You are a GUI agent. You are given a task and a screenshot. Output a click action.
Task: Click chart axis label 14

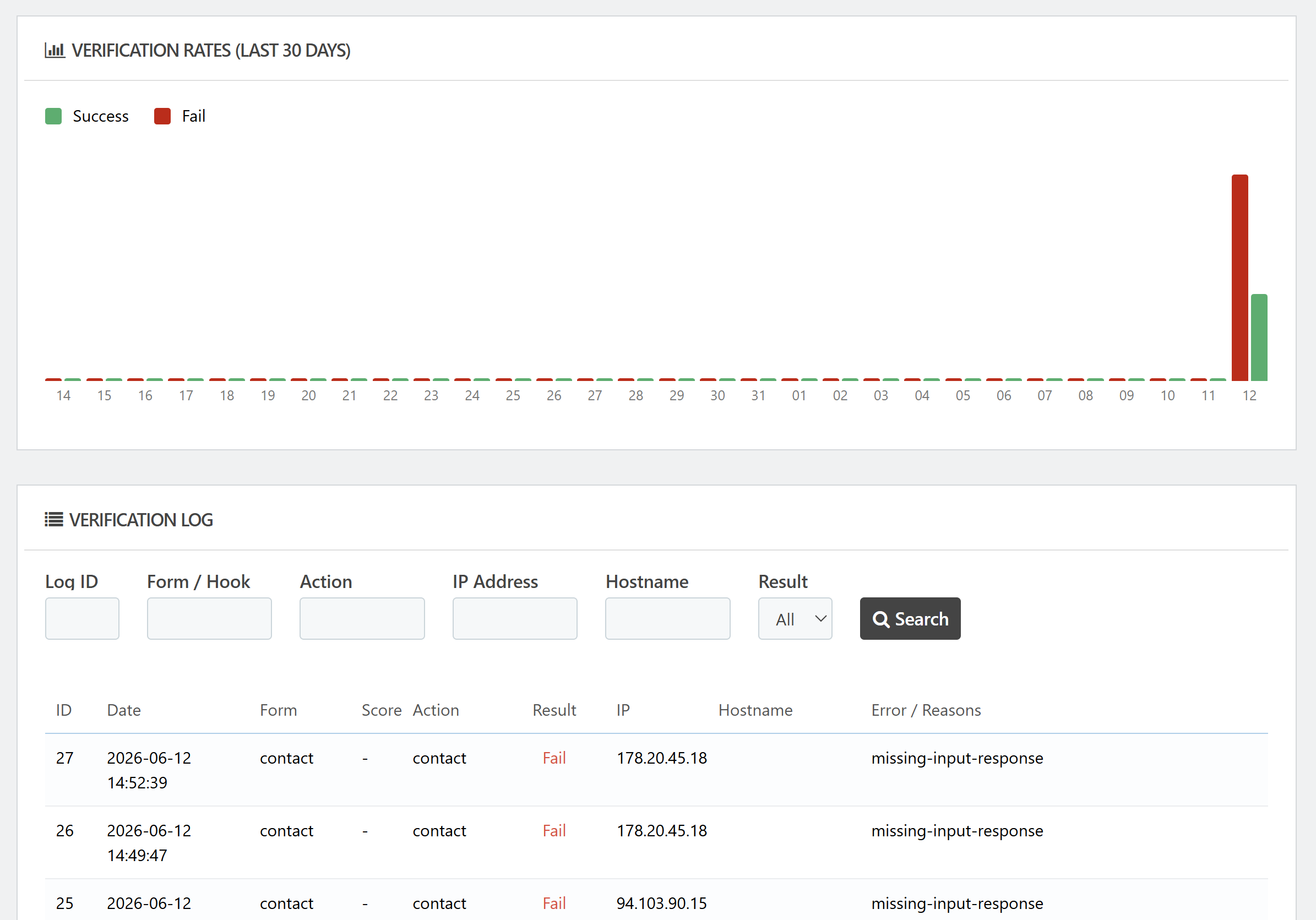pos(64,395)
